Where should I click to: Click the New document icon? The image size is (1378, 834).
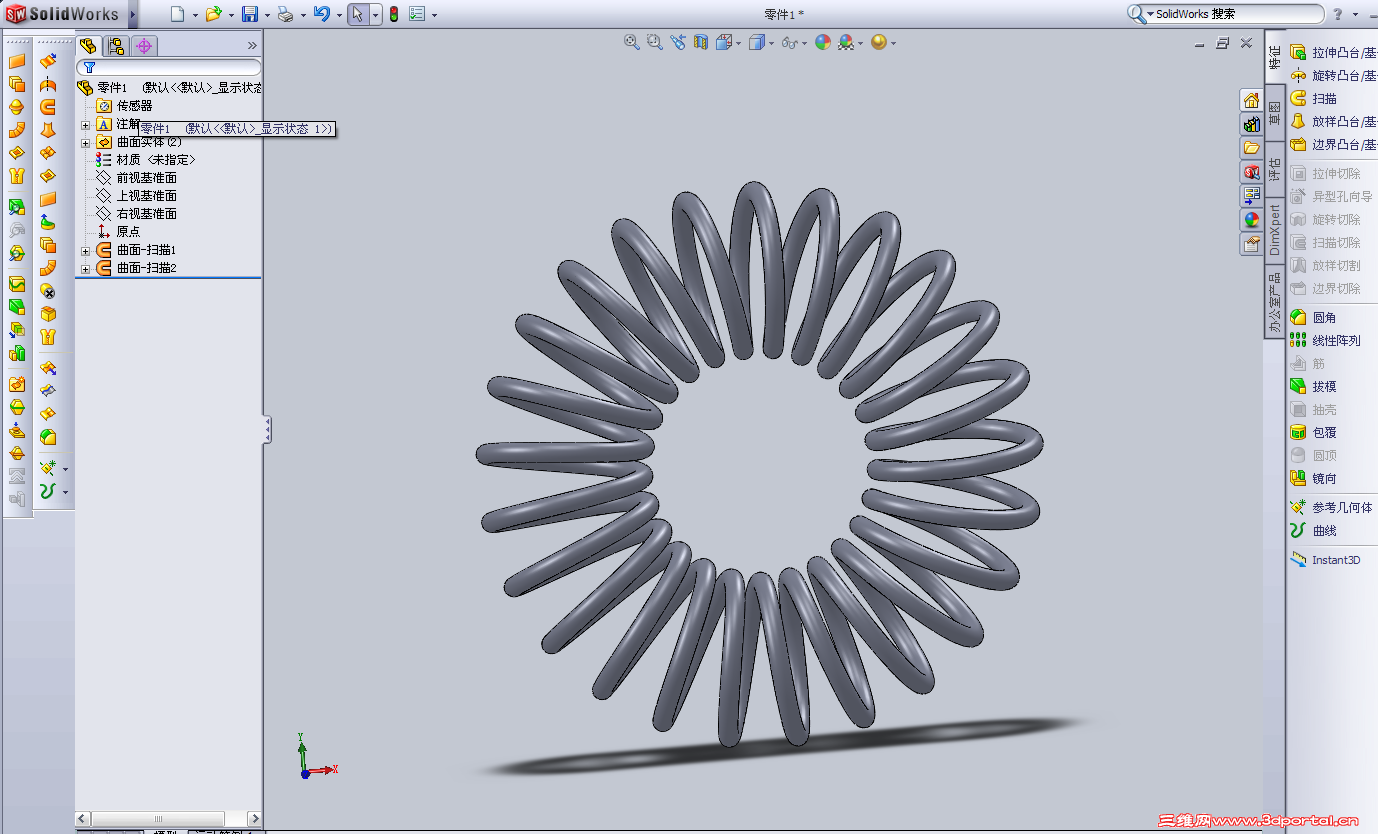177,14
